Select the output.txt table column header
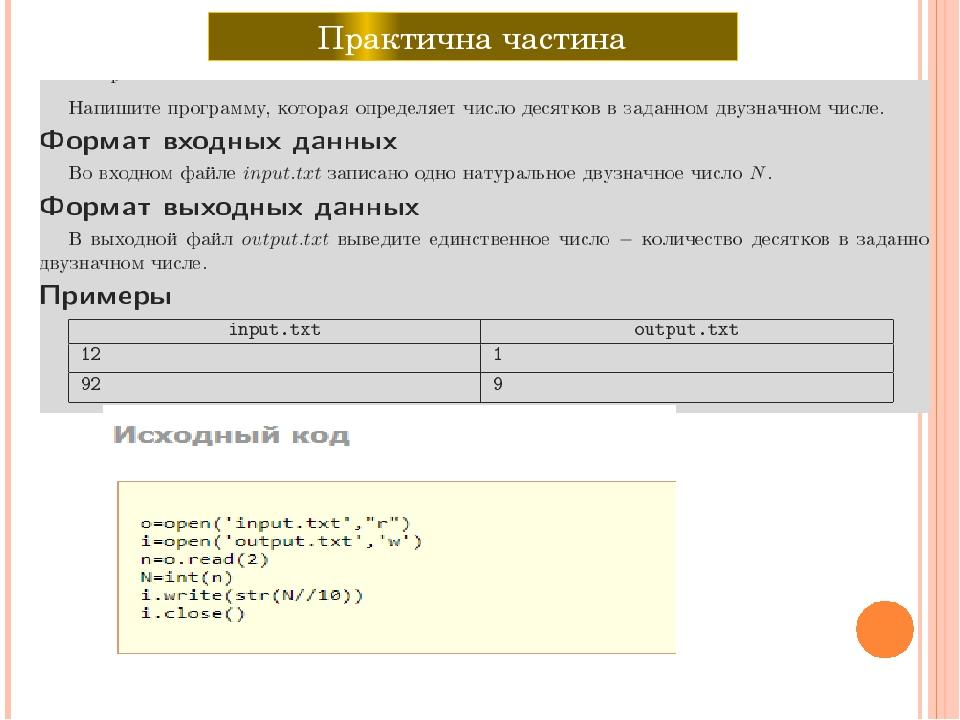Image resolution: width=960 pixels, height=720 pixels. click(x=686, y=330)
